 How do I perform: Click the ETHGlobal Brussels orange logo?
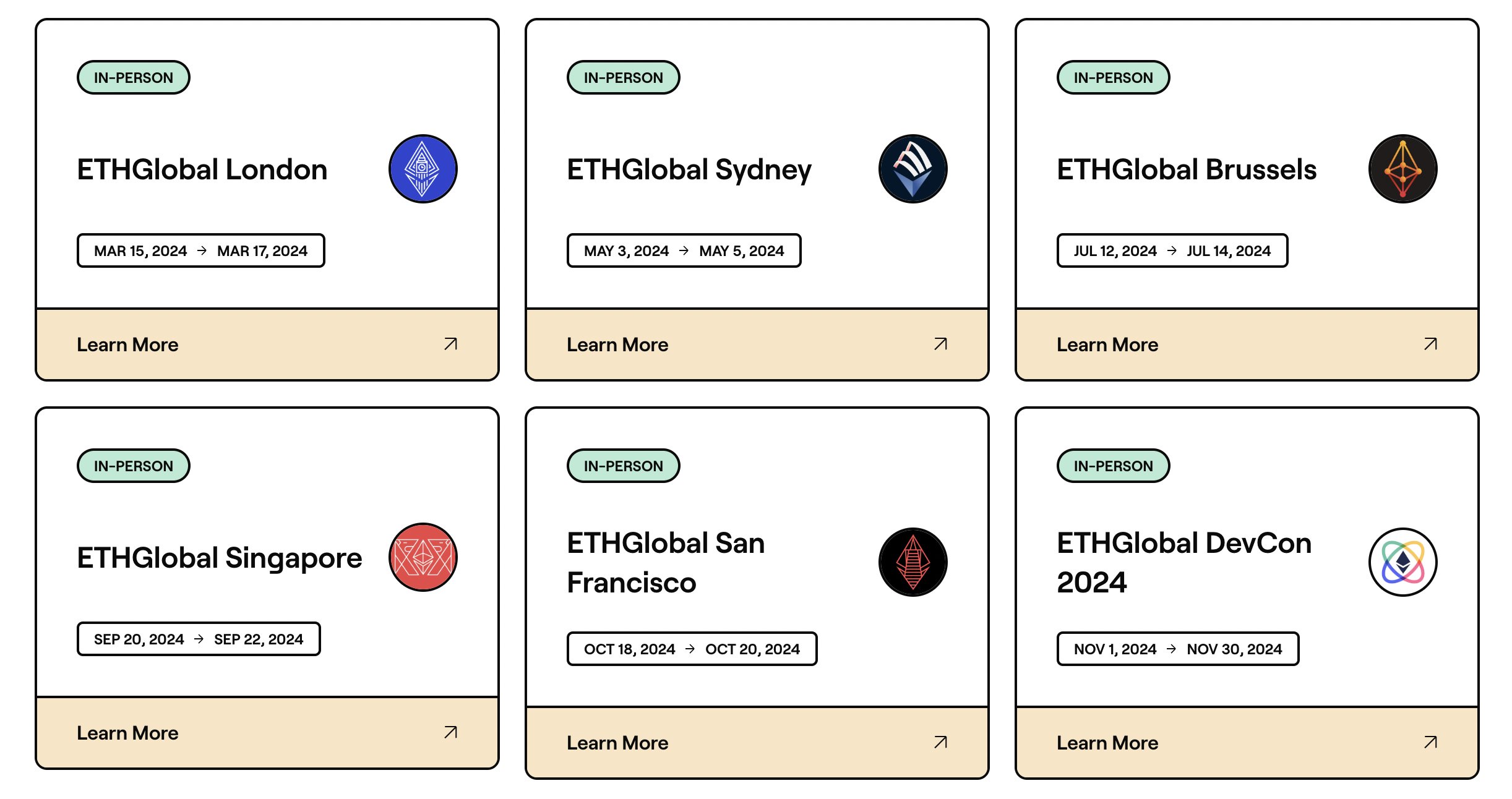click(x=1402, y=169)
